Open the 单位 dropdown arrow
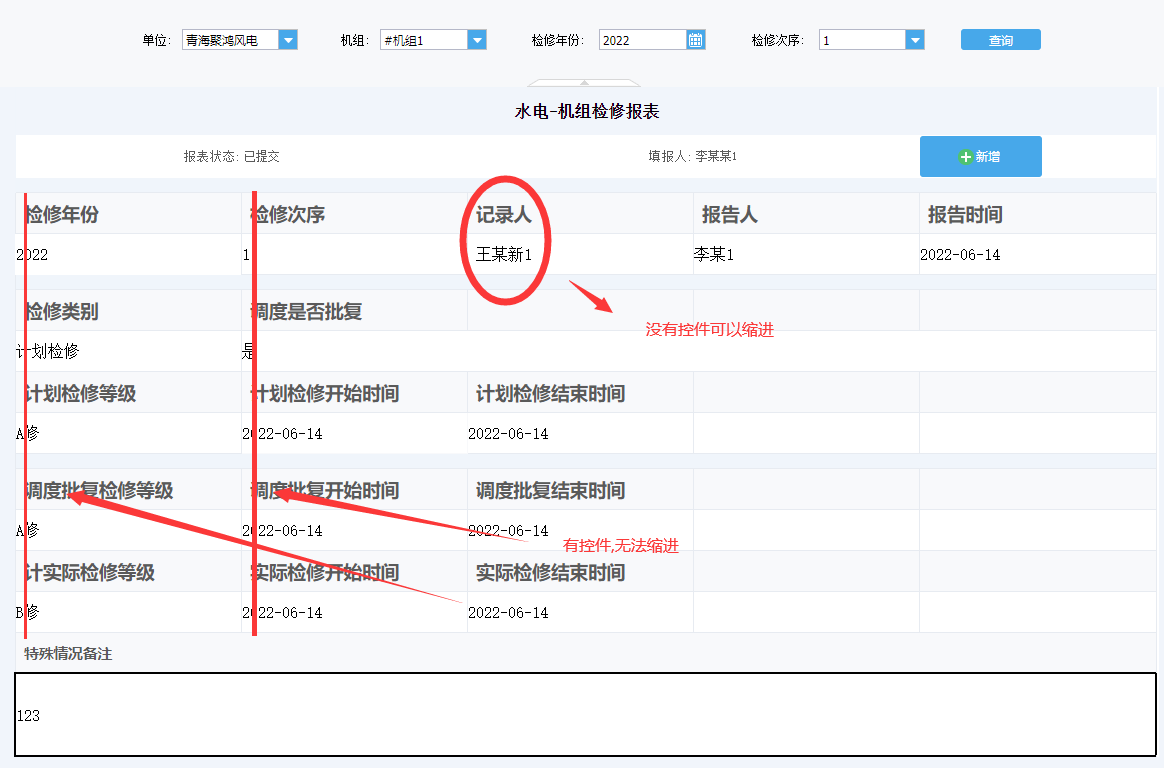This screenshot has width=1164, height=768. (x=288, y=40)
